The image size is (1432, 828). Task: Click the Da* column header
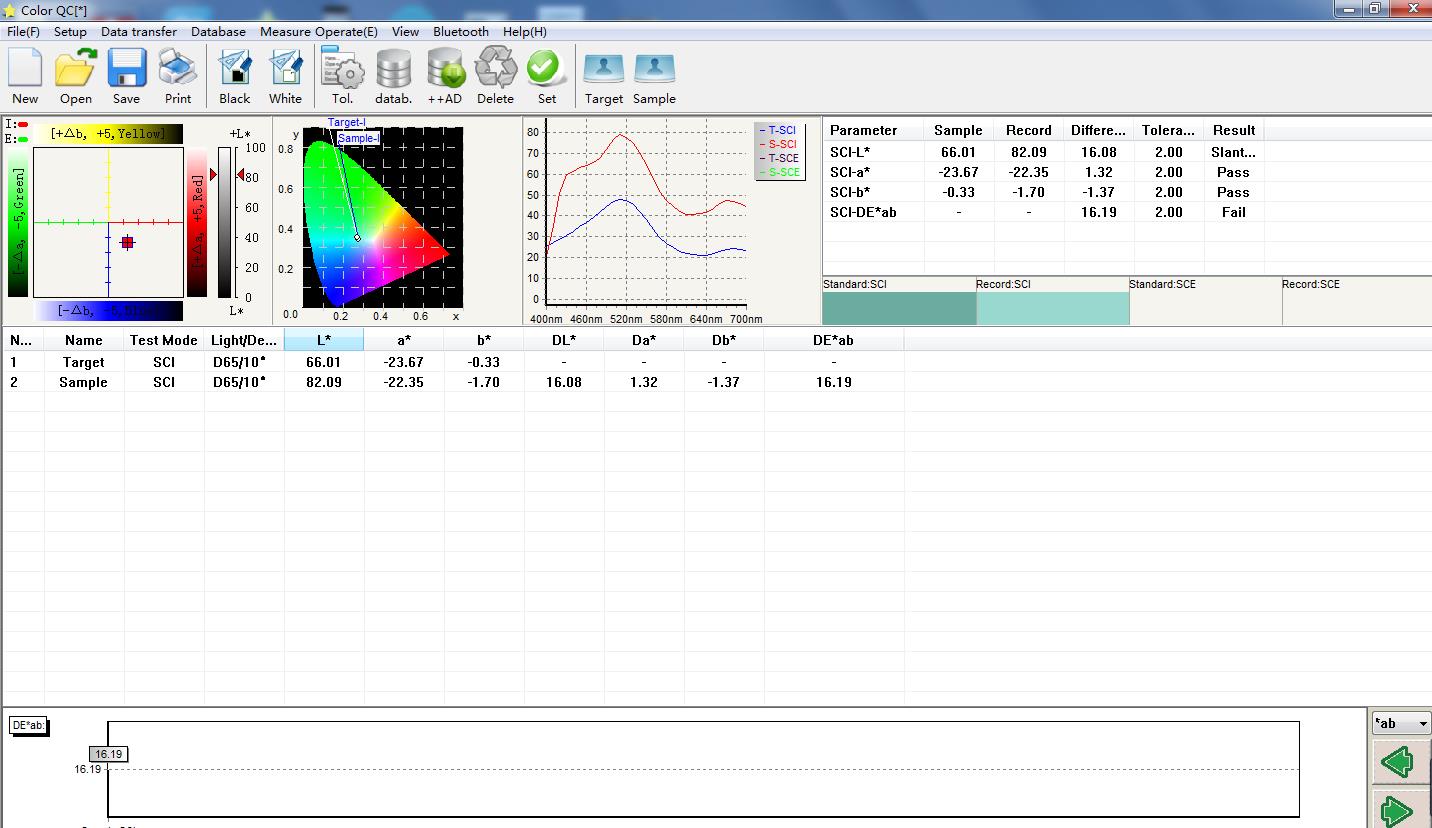coord(644,340)
